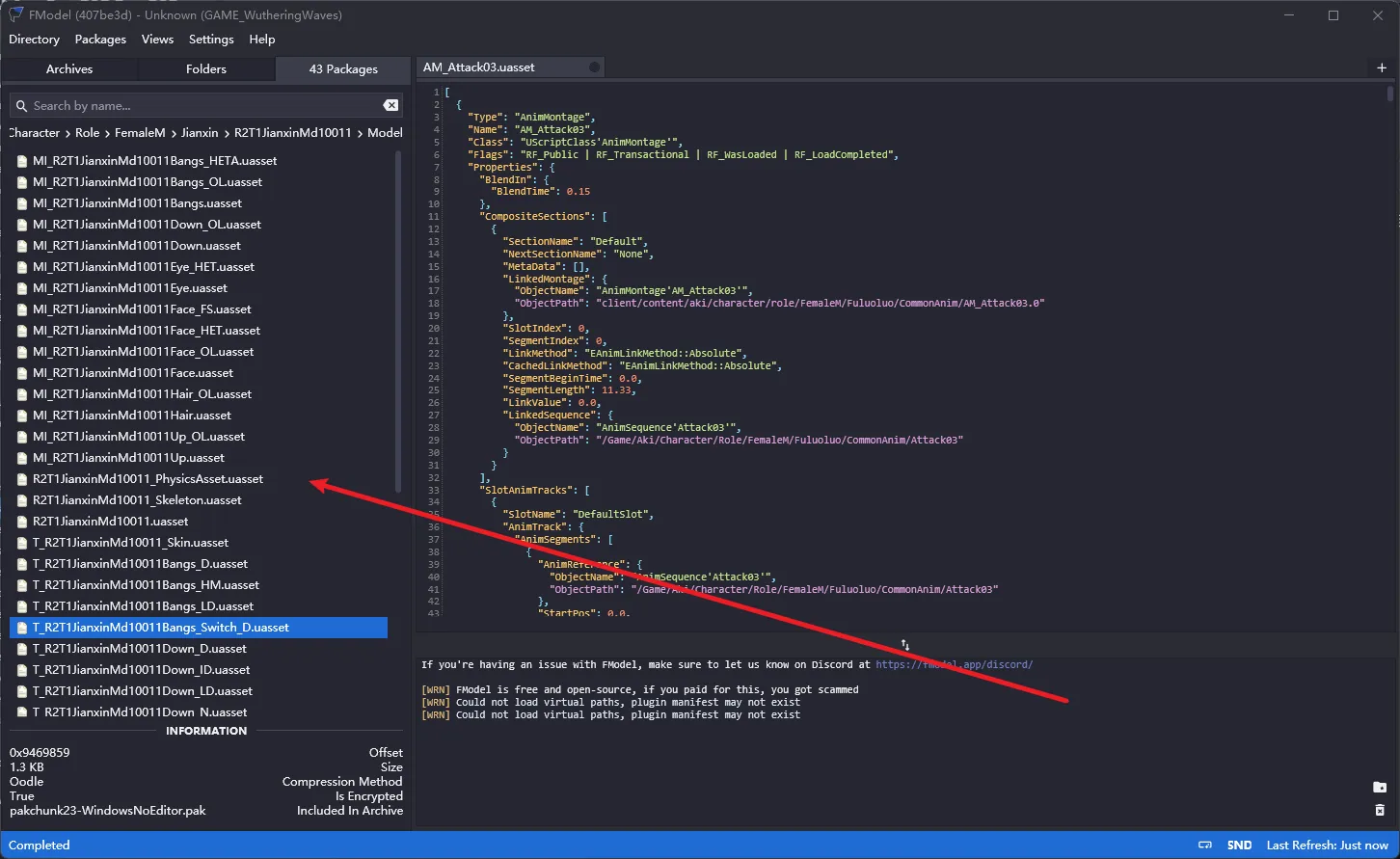Close the AM_Attack03.uasset tab via its dot
Screen dimensions: 1400x859
(x=594, y=67)
